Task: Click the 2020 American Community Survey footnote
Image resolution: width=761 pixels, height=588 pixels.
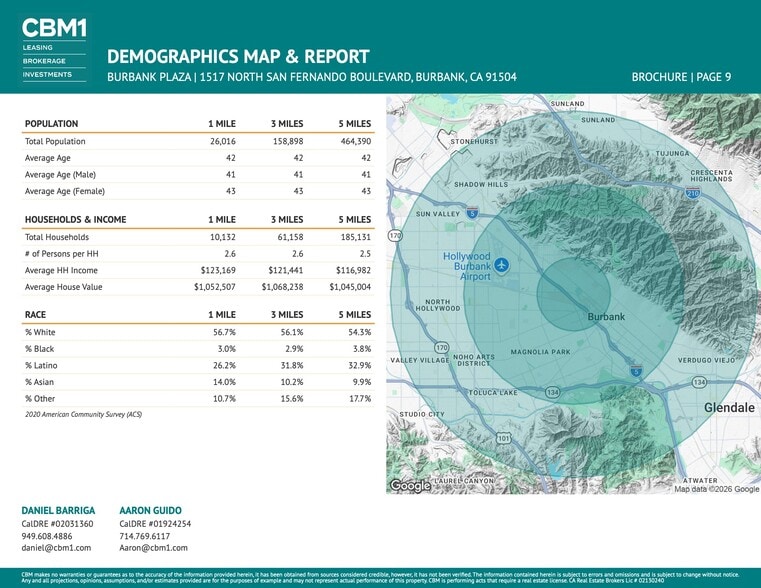Action: click(x=83, y=414)
